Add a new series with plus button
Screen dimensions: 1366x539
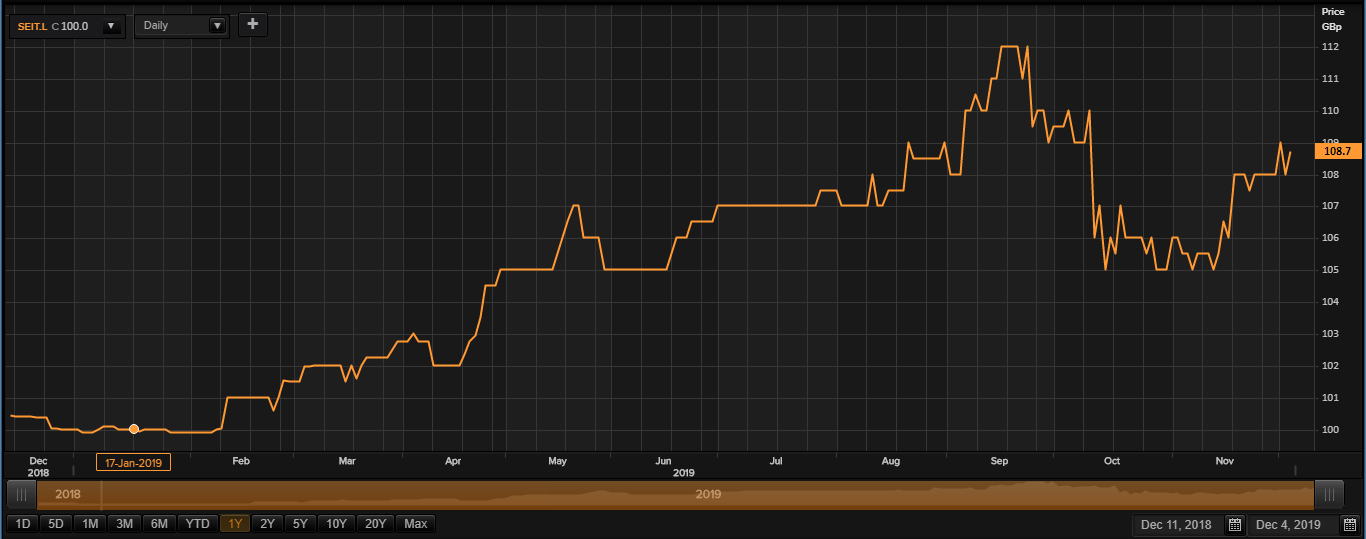pos(252,25)
